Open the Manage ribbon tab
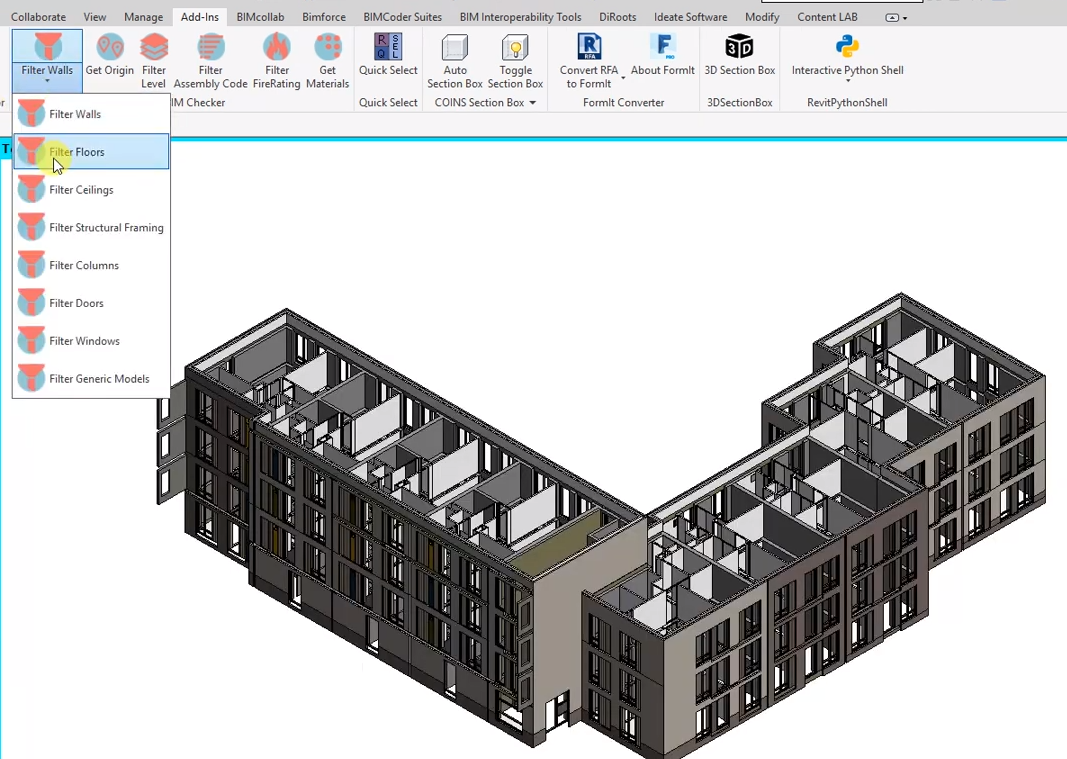Viewport: 1067px width, 759px height. point(143,17)
